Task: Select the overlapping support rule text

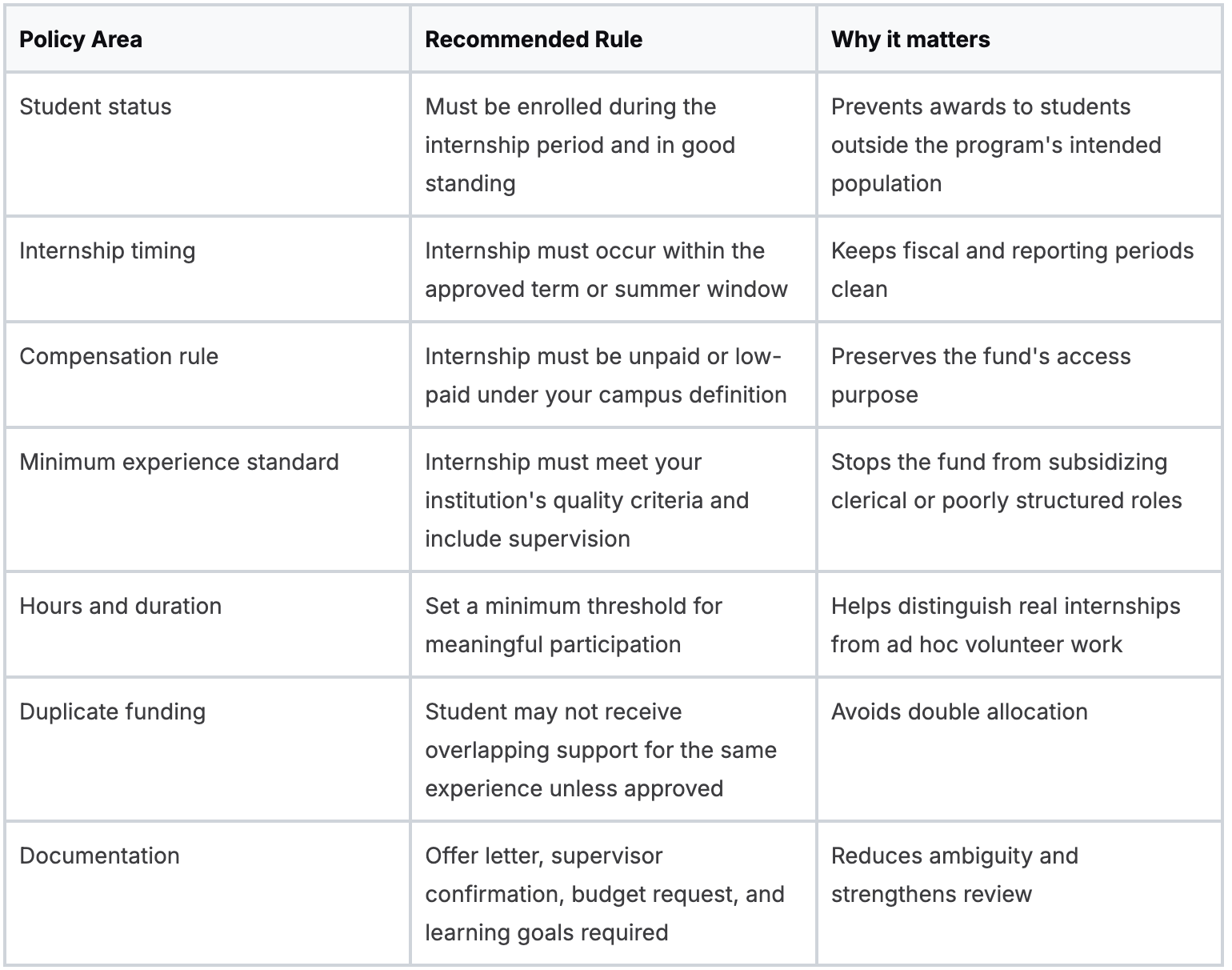Action: pyautogui.click(x=601, y=750)
